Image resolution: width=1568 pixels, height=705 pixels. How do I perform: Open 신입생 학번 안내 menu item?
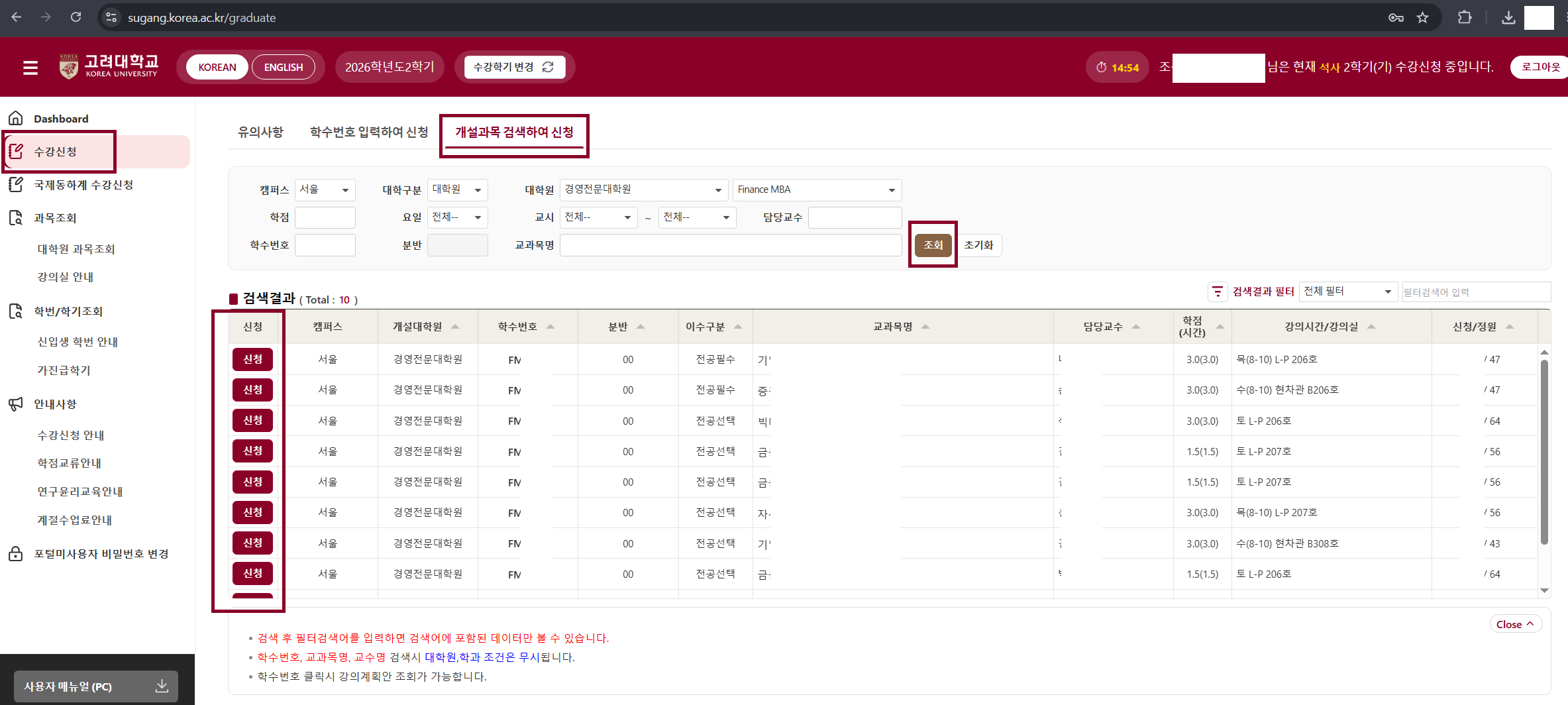tap(78, 342)
